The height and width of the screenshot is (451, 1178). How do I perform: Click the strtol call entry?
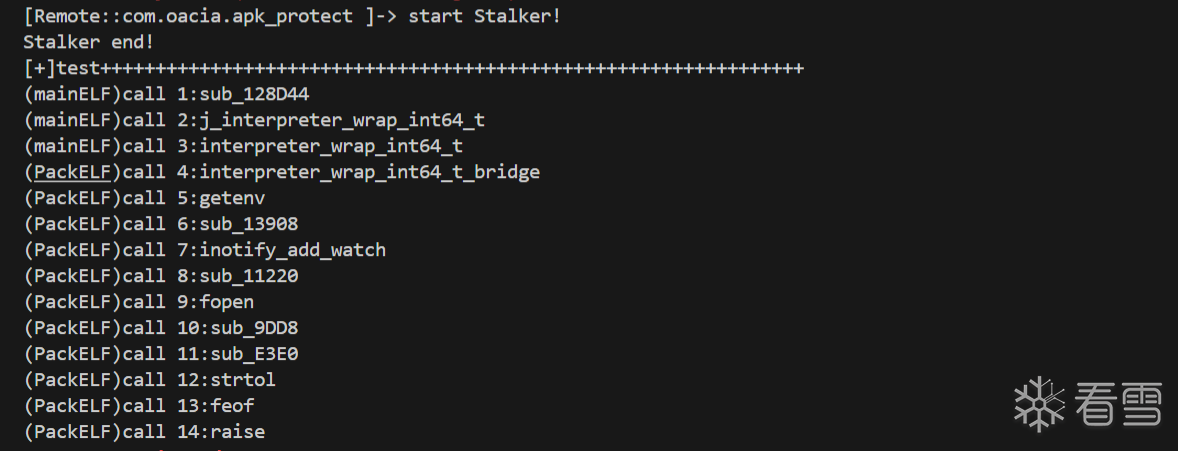click(x=243, y=380)
